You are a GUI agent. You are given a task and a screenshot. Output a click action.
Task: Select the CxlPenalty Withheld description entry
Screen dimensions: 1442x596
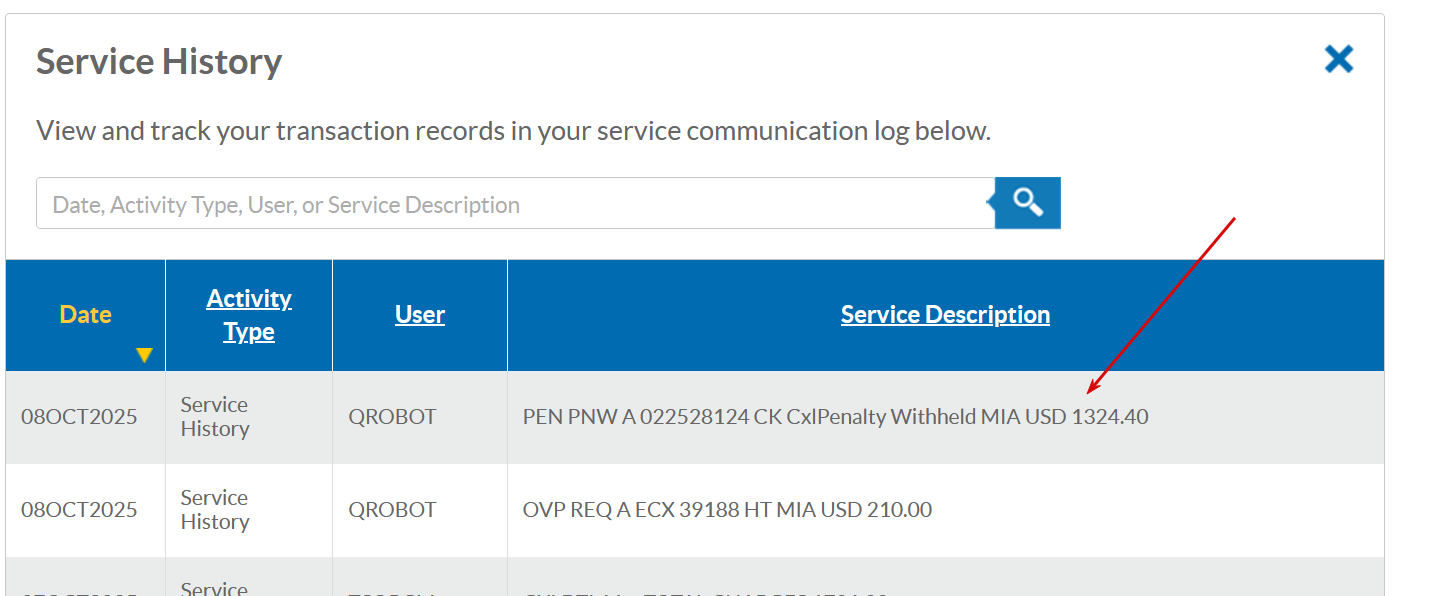click(835, 417)
